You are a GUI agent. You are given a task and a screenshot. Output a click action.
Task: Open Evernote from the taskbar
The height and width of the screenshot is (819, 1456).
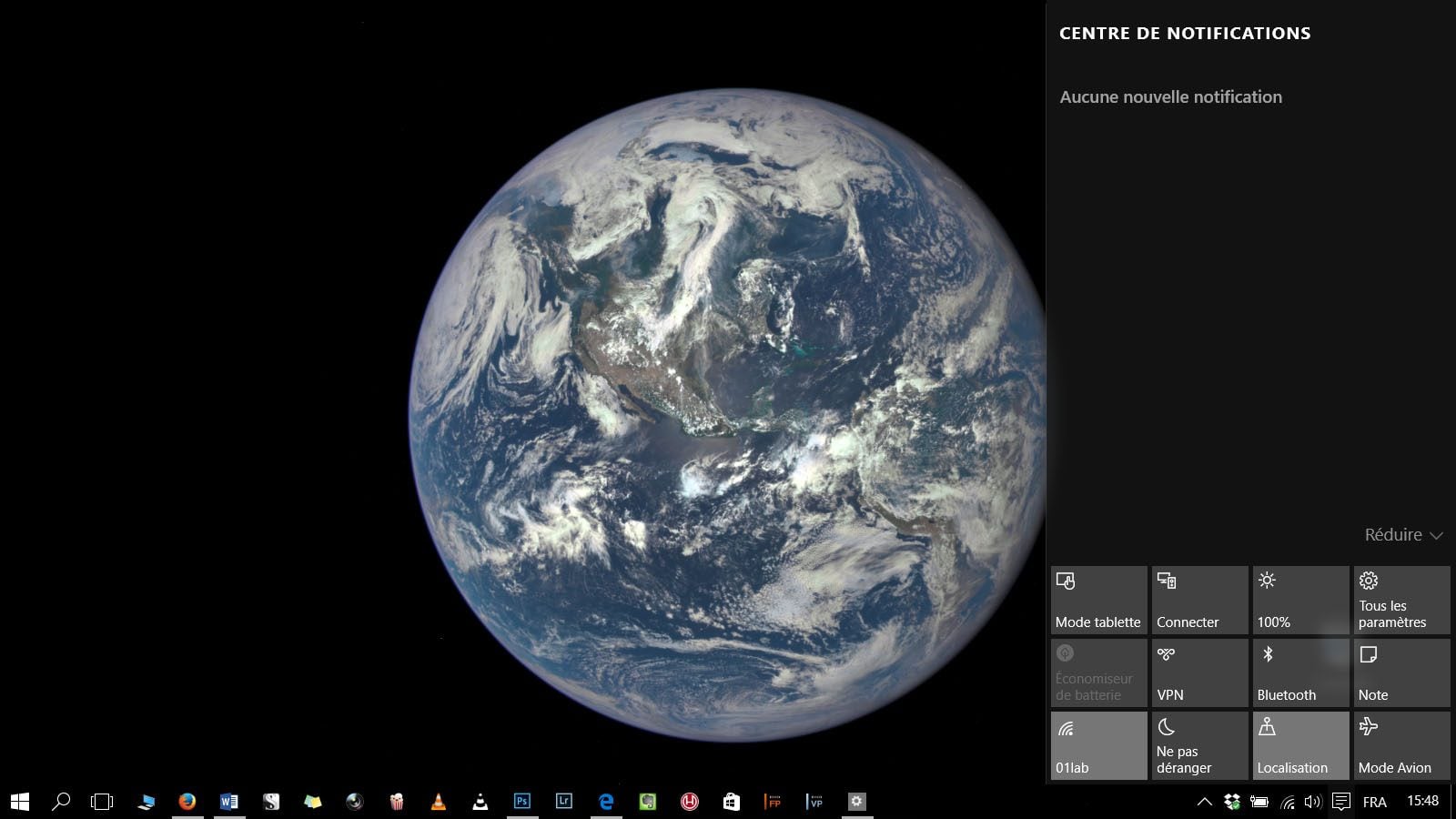648,802
